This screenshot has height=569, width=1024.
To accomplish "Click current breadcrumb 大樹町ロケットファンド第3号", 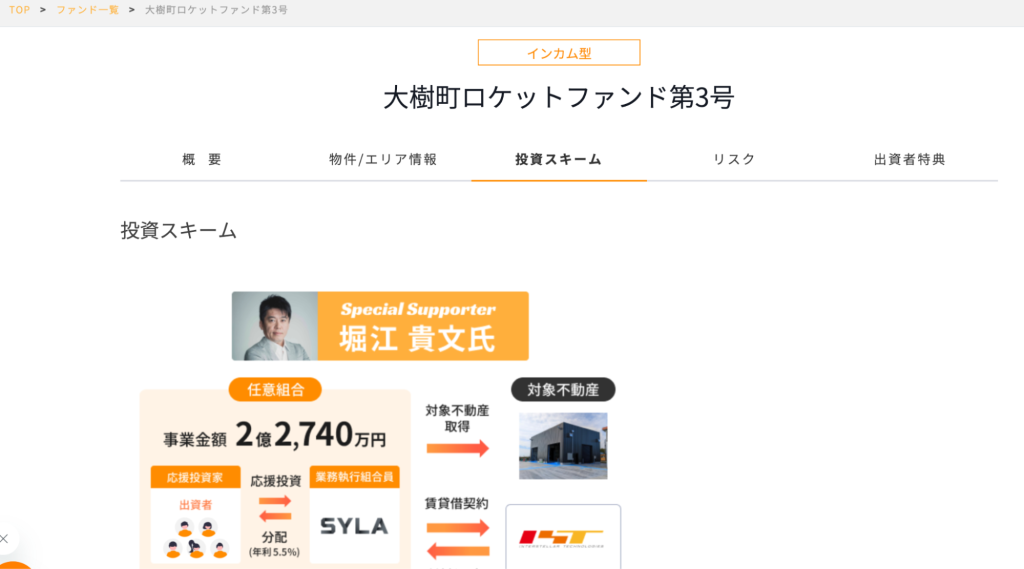I will 216,10.
